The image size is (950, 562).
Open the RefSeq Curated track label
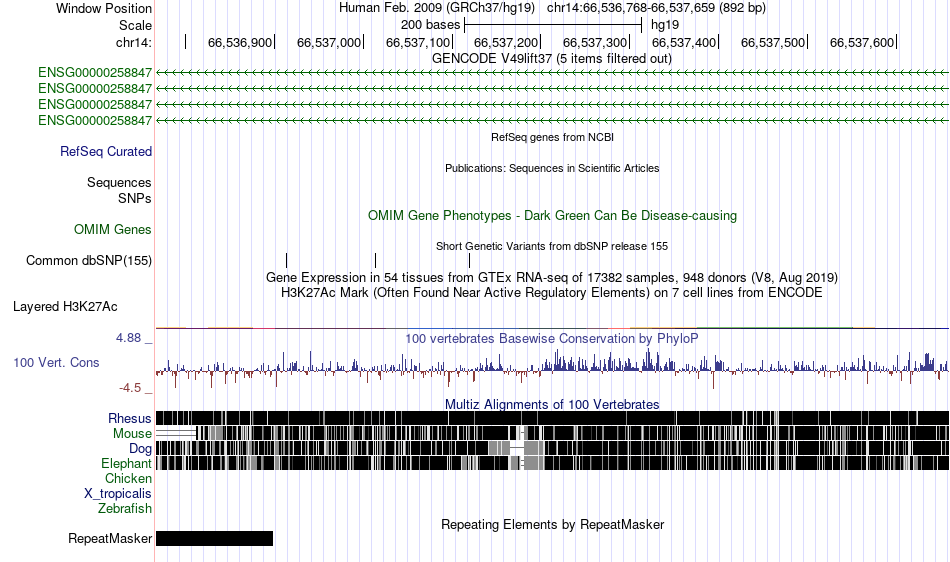106,151
